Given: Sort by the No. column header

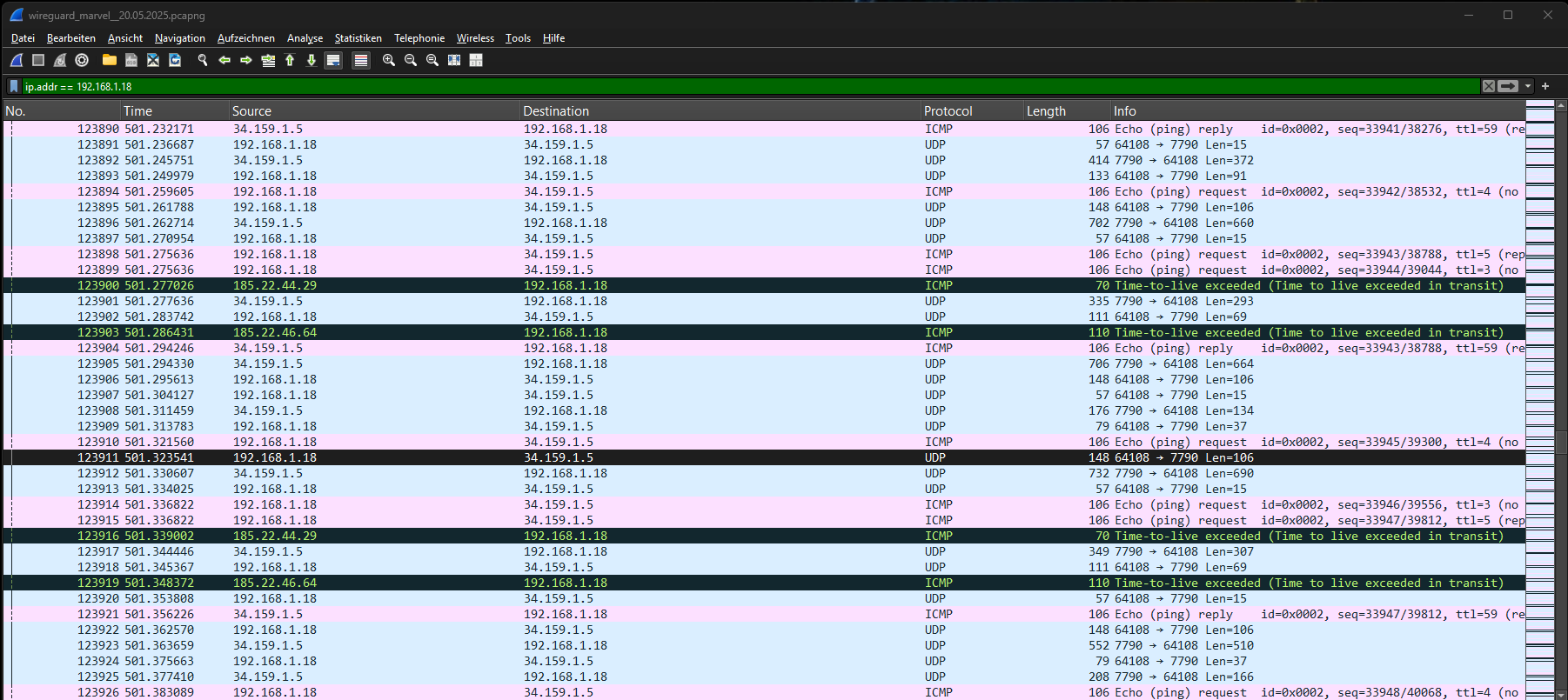Looking at the screenshot, I should 61,110.
